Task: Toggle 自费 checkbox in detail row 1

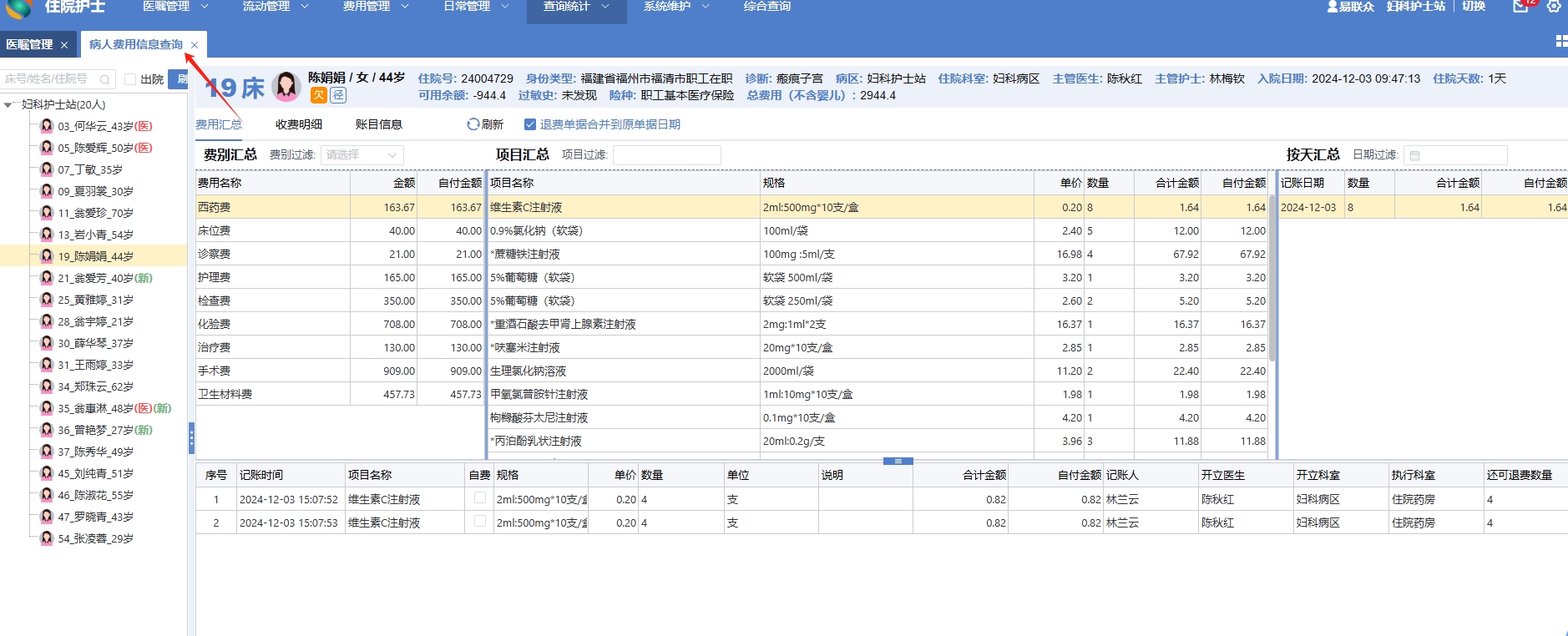Action: click(480, 497)
